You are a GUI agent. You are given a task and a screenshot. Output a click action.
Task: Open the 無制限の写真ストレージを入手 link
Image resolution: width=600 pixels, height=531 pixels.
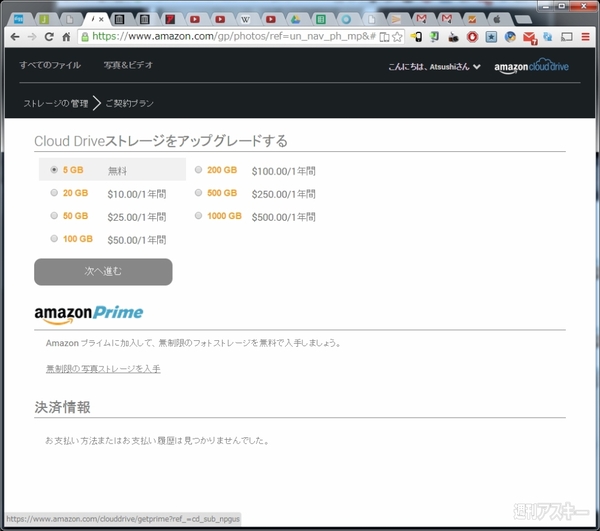click(103, 369)
